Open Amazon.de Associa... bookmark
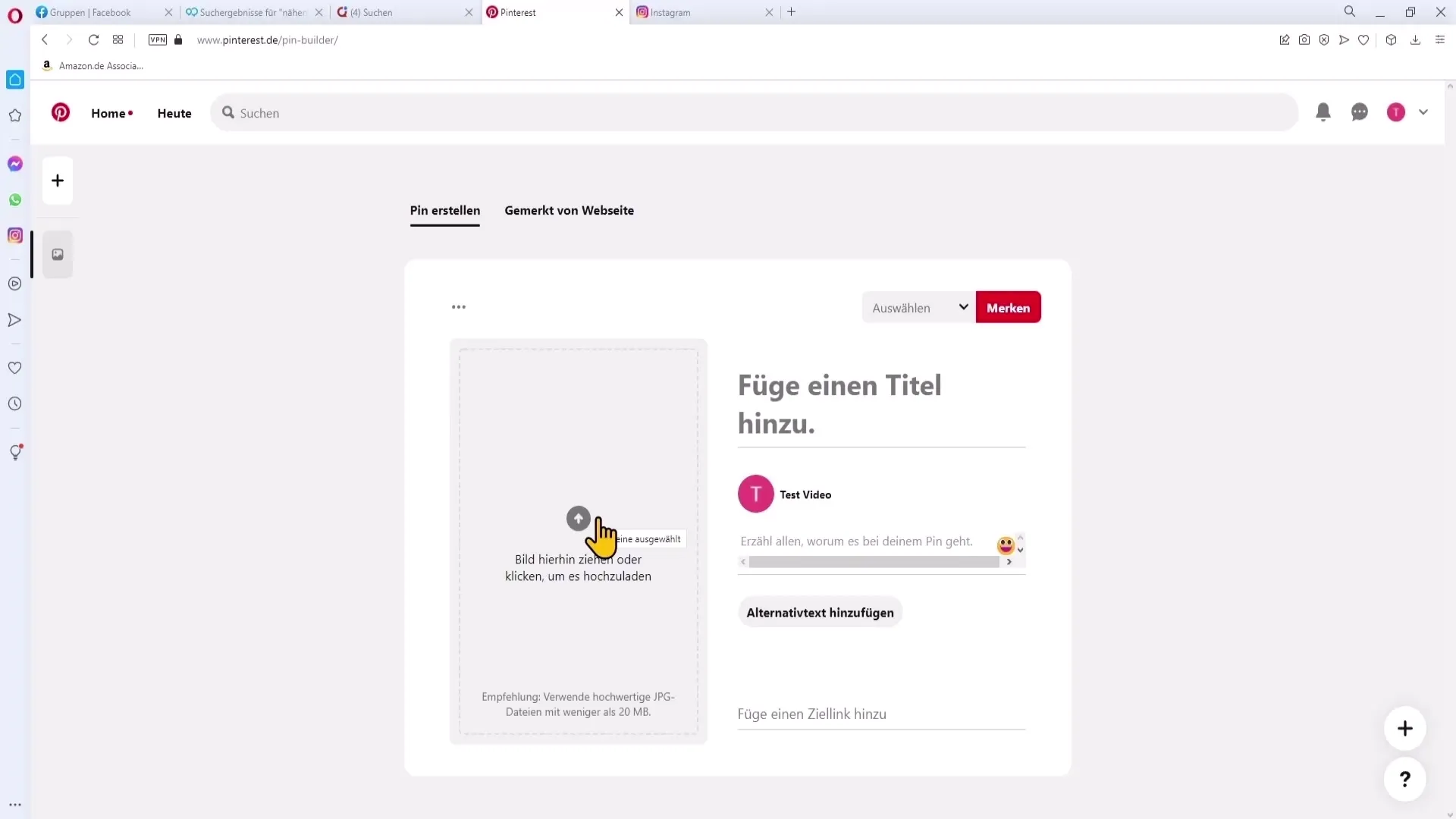This screenshot has height=819, width=1456. coord(93,65)
